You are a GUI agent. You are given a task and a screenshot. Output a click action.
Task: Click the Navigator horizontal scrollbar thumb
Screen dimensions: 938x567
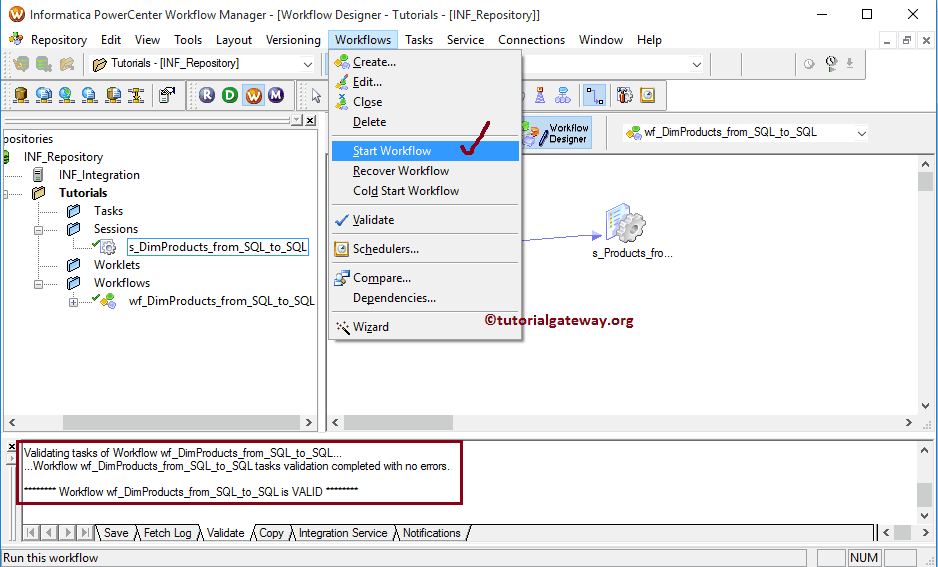(181, 422)
